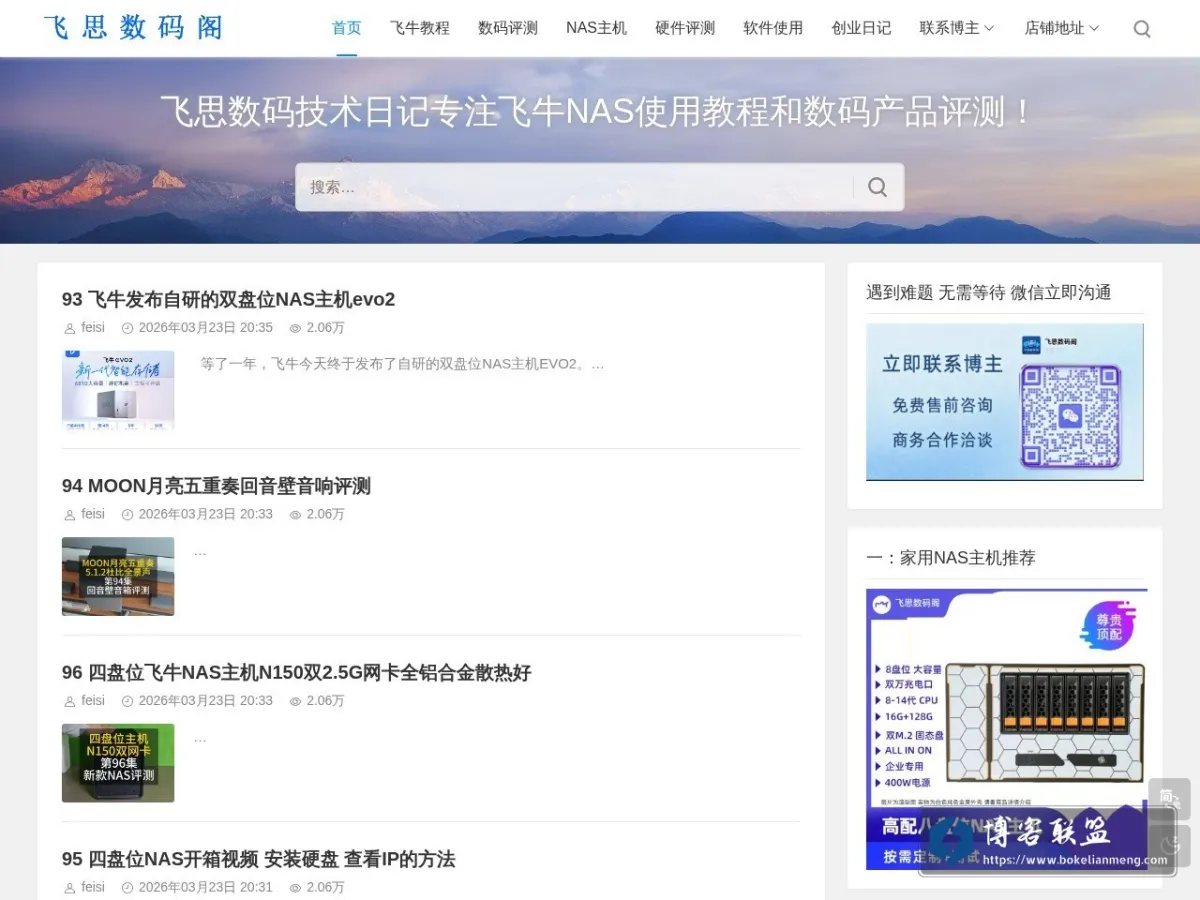Viewport: 1200px width, 900px height.
Task: Open the 硬件评测 menu item
Action: 685,28
